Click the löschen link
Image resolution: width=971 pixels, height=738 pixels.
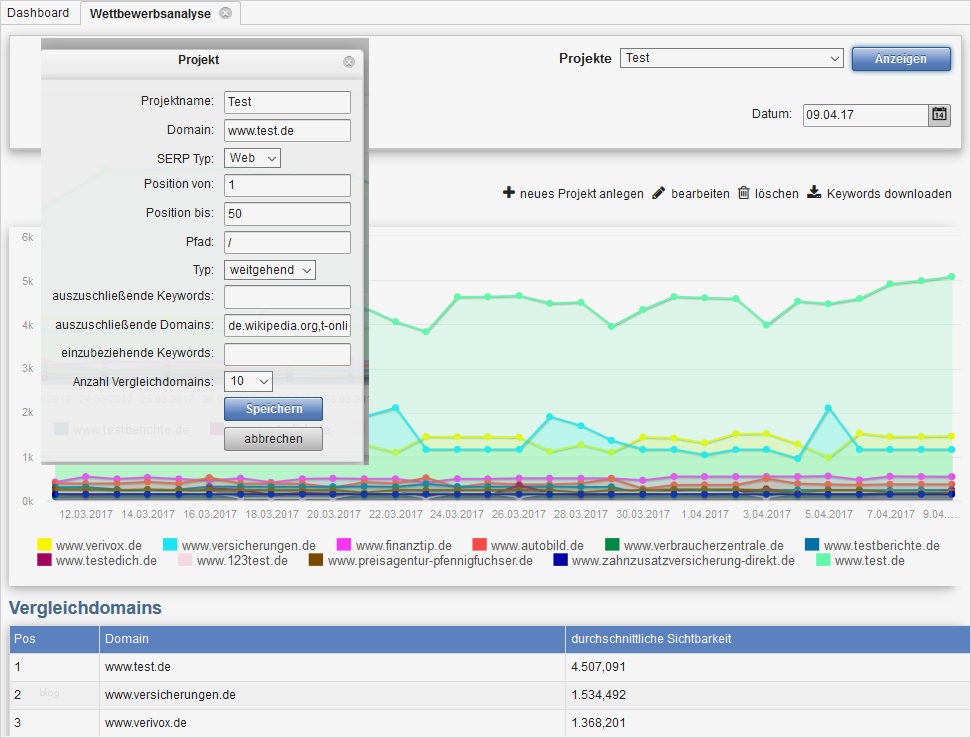(x=777, y=194)
